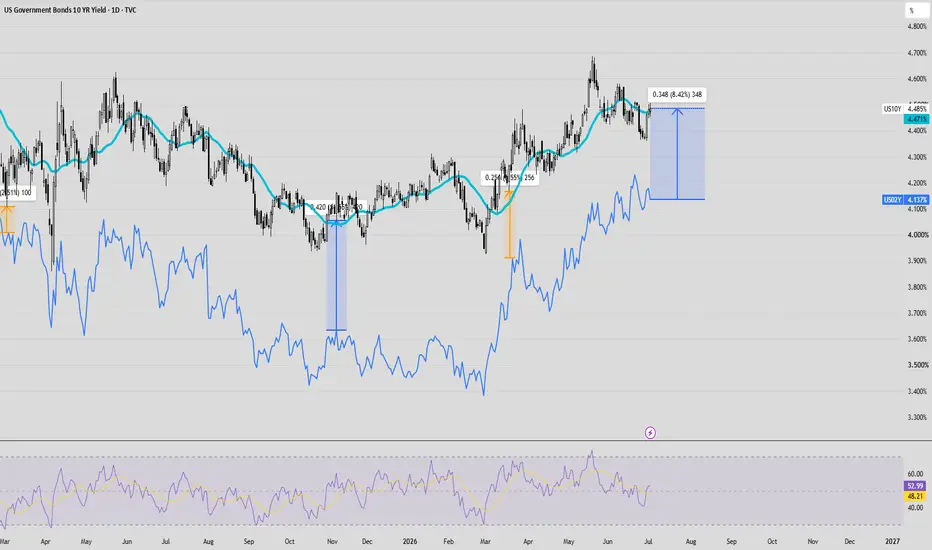Click the 3.300% price scale label
Viewport: 932px width, 550px height.
point(916,417)
